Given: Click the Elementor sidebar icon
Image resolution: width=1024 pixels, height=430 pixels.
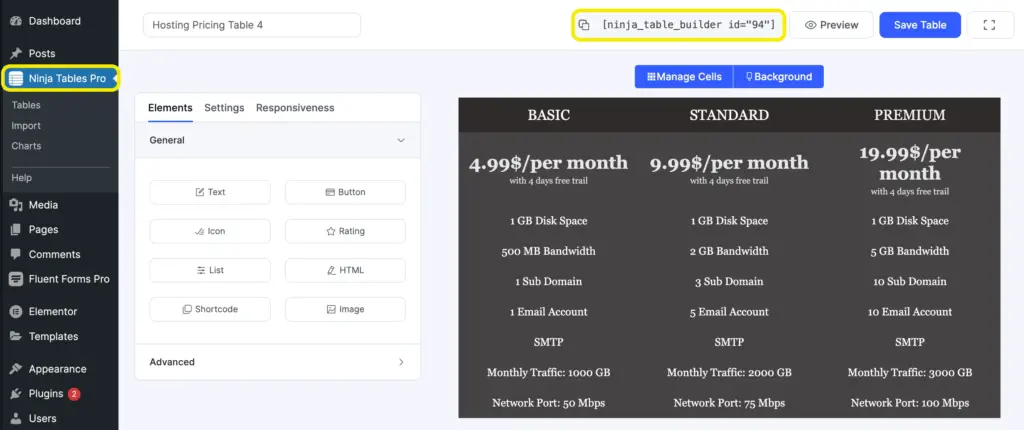Looking at the screenshot, I should [x=16, y=311].
